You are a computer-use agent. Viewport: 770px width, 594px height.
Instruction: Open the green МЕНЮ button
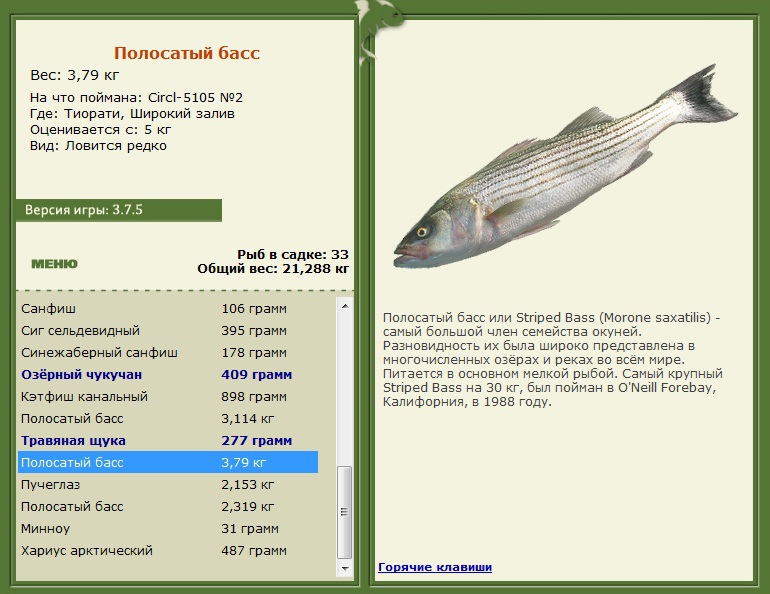54,264
